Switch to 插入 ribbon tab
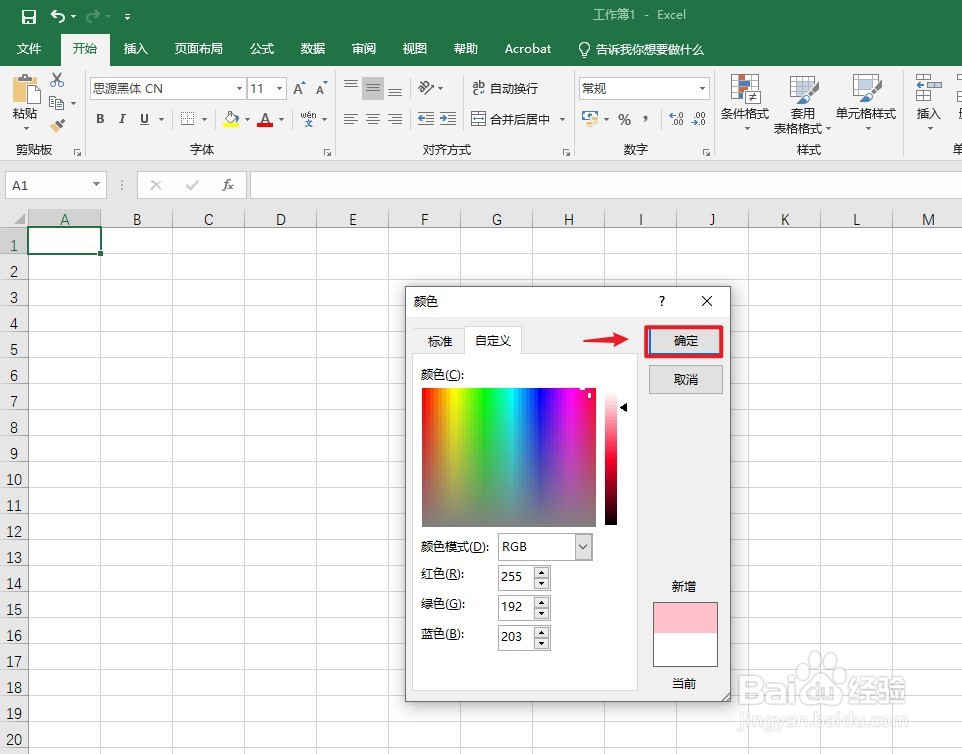The height and width of the screenshot is (754, 962). [136, 49]
